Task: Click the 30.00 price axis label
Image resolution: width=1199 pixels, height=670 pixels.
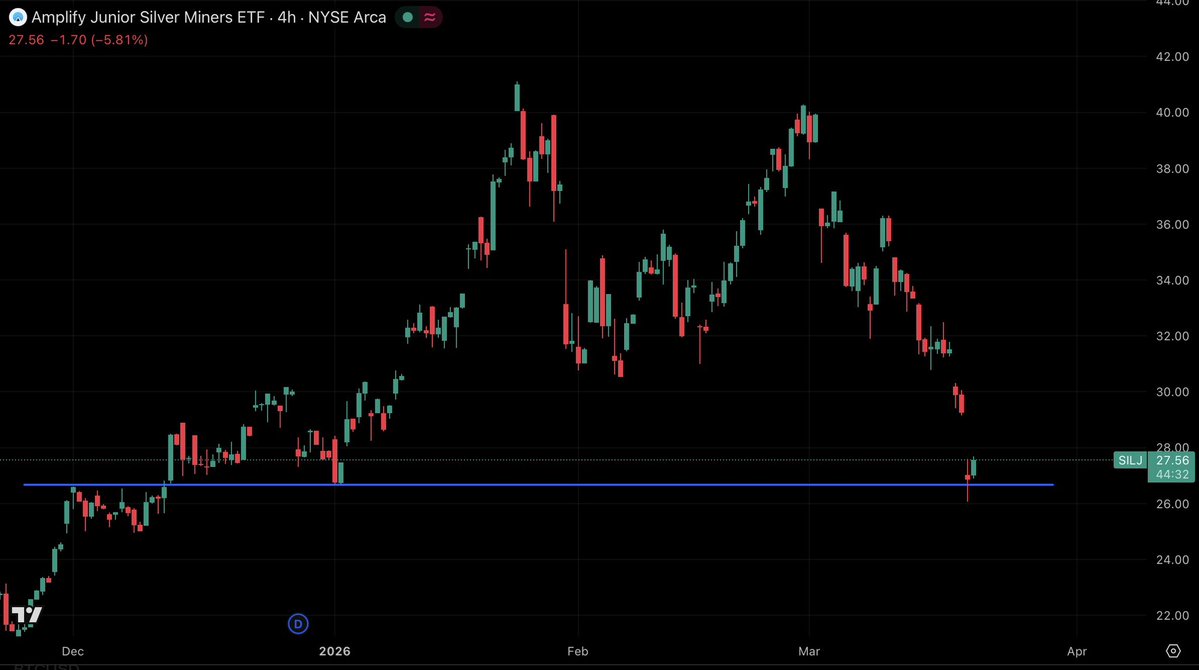Action: click(x=1172, y=392)
